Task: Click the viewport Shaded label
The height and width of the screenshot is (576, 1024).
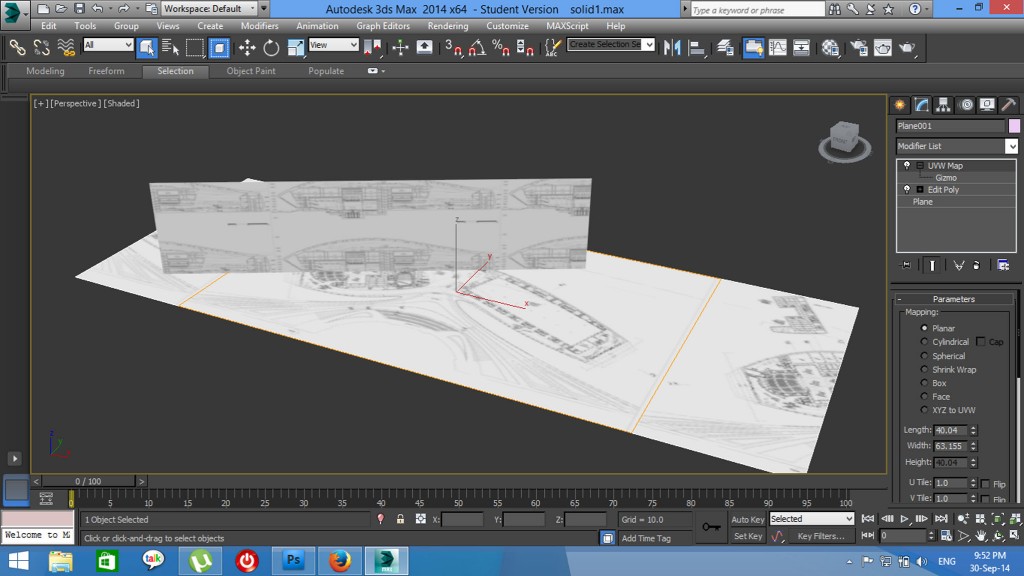Action: click(x=121, y=103)
